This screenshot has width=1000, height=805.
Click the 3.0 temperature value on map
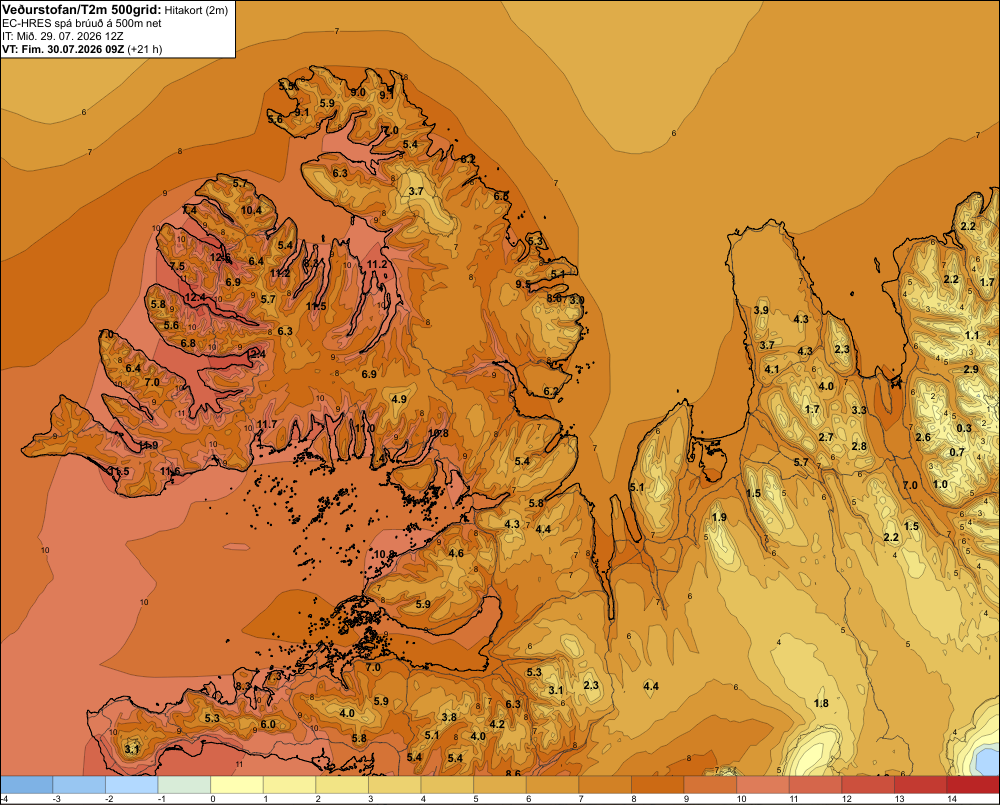click(x=577, y=300)
